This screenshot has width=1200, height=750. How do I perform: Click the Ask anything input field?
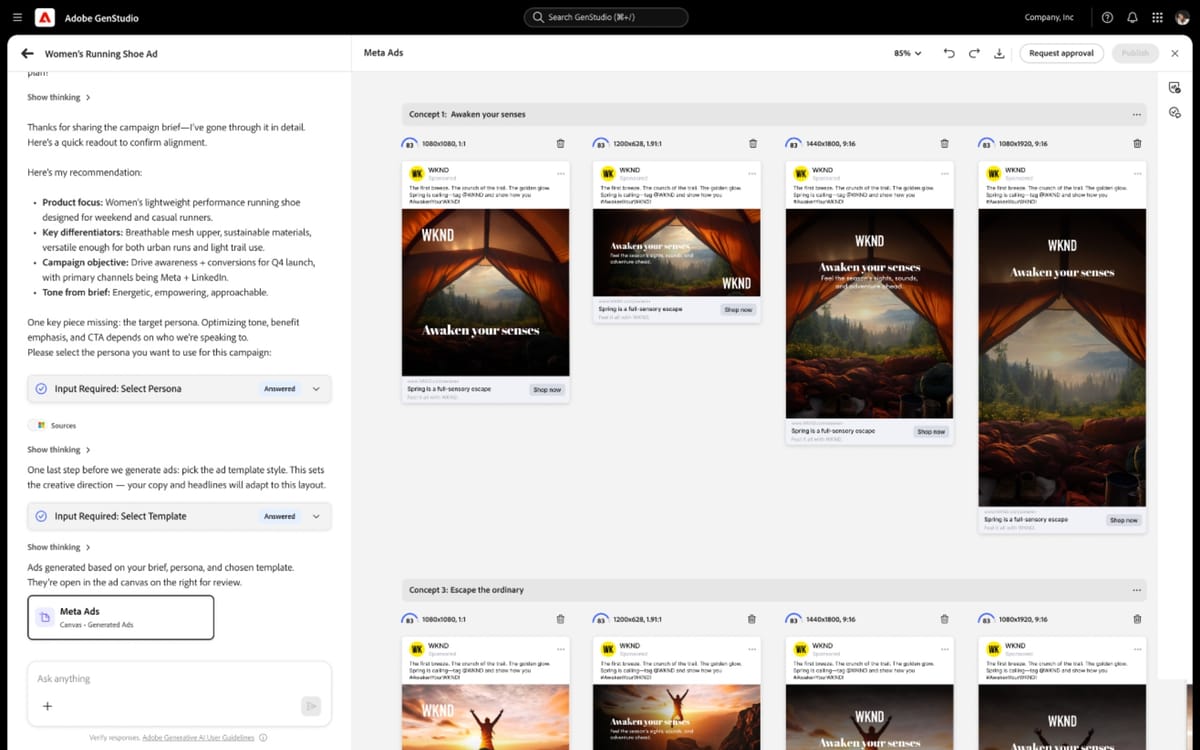pyautogui.click(x=140, y=678)
